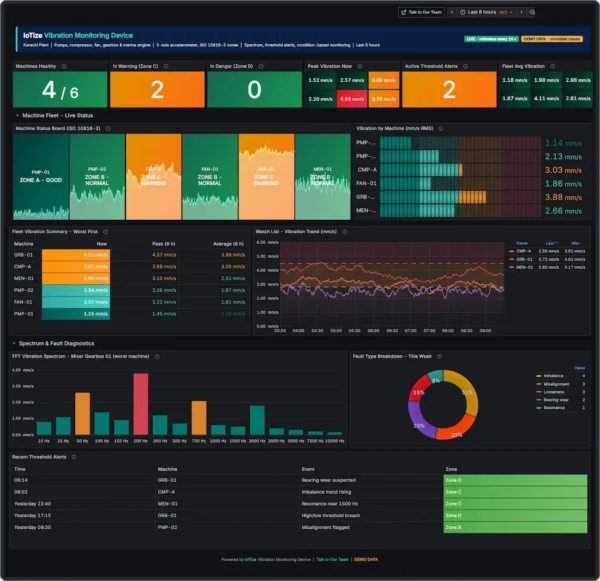Sort fleet summary by Peak (6 h) column

[163, 244]
